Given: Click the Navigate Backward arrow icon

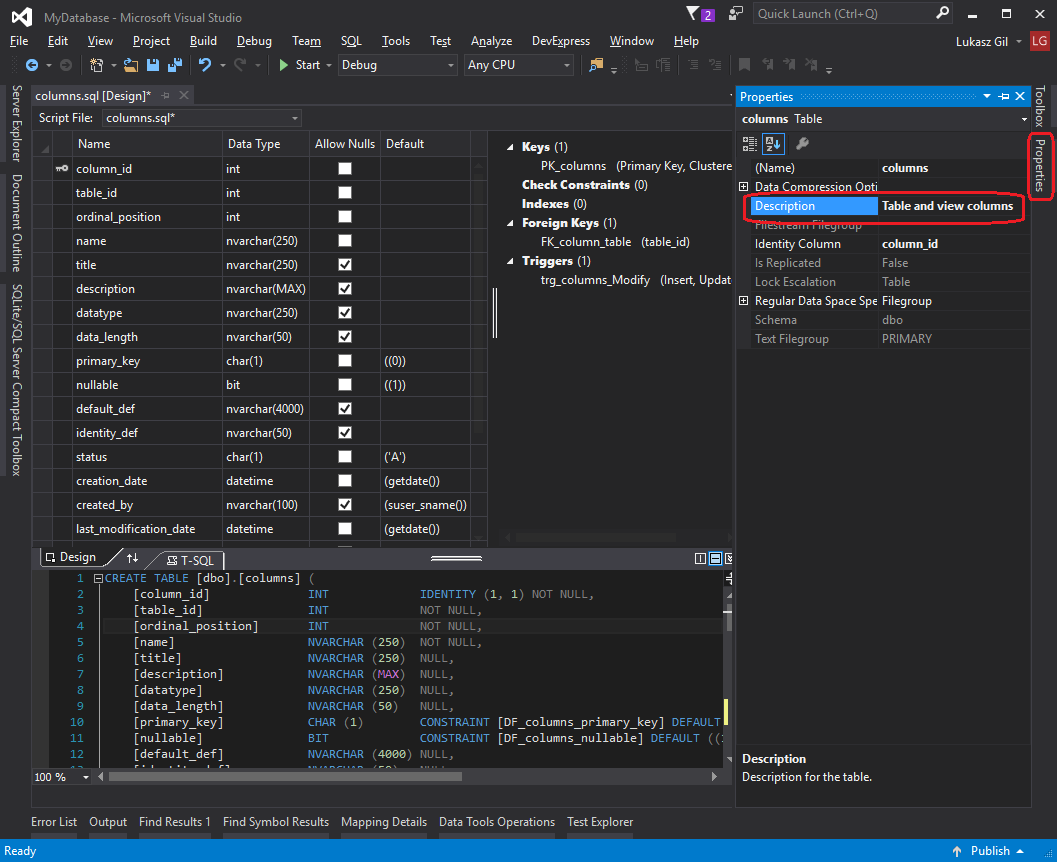Looking at the screenshot, I should click(32, 65).
